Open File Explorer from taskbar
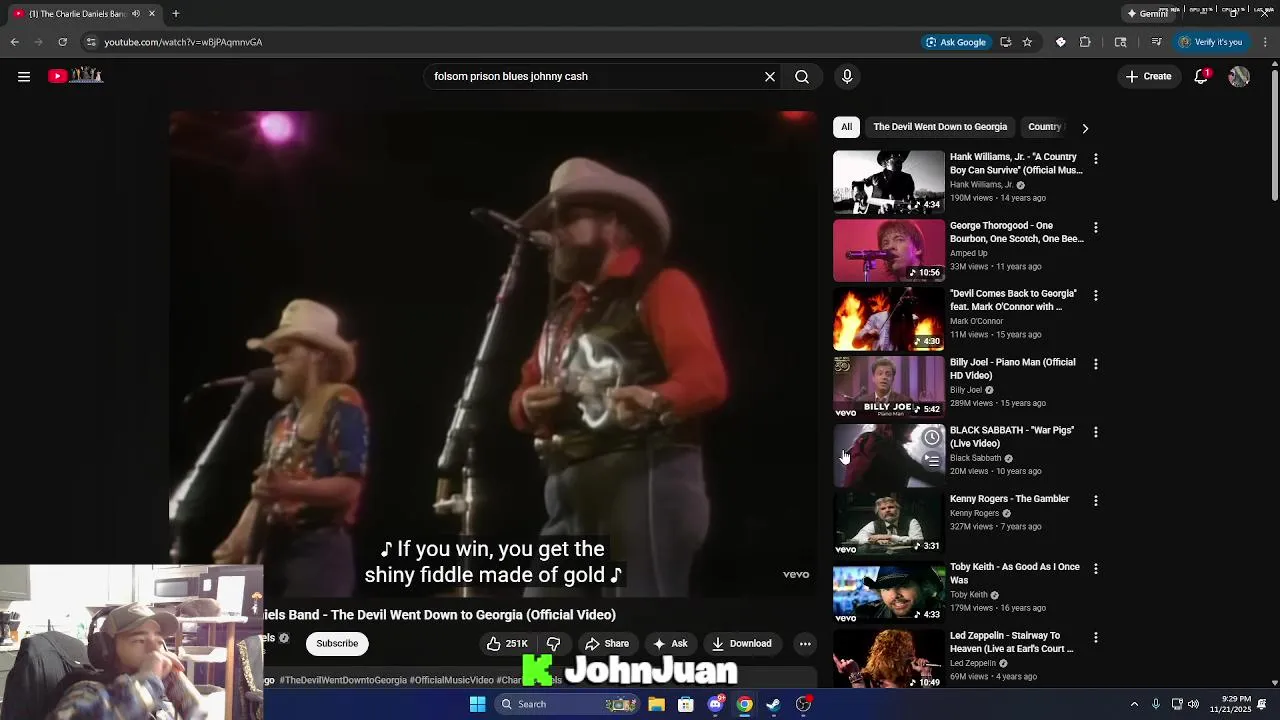Image resolution: width=1280 pixels, height=720 pixels. pyautogui.click(x=656, y=704)
